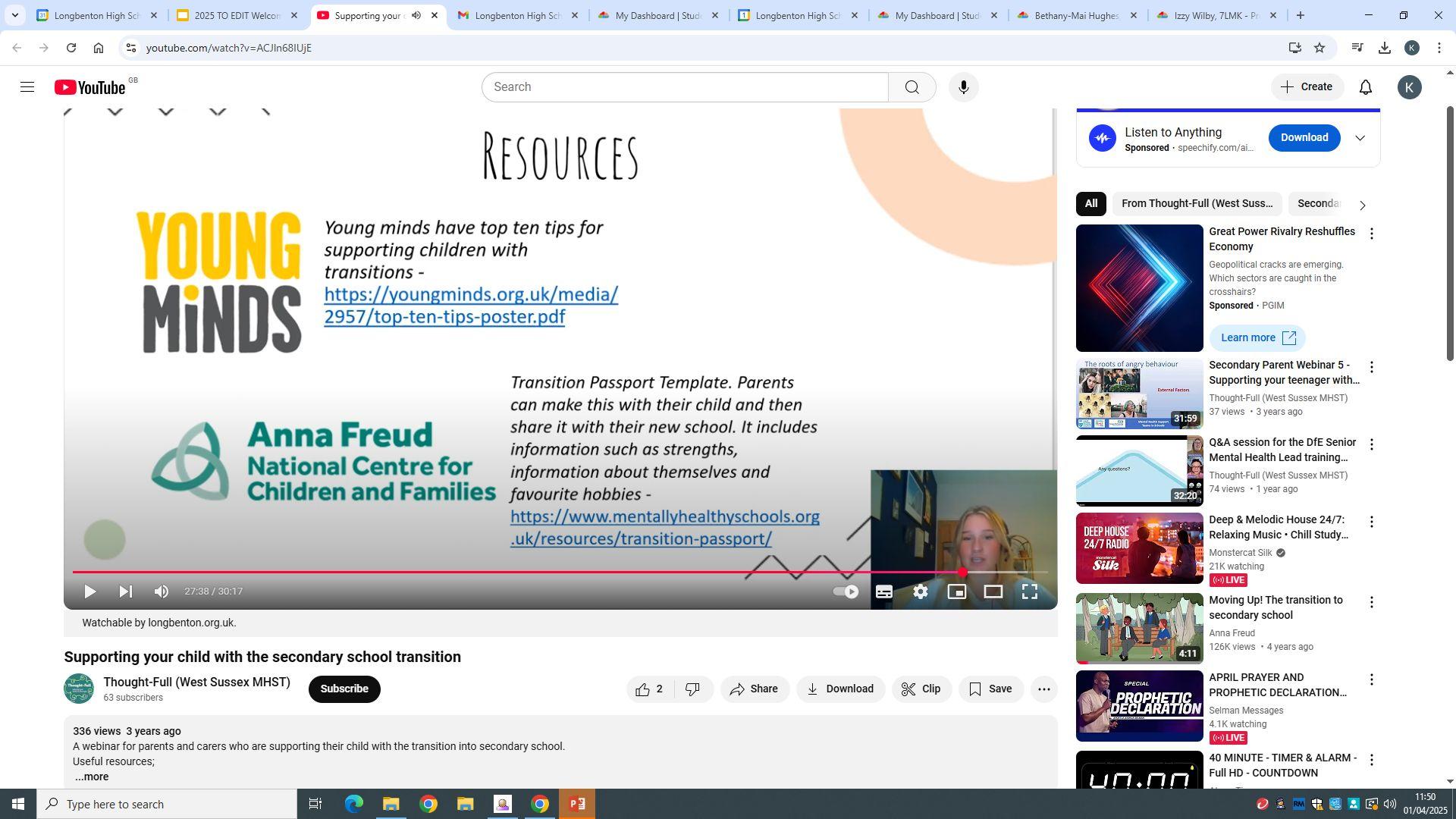1456x819 pixels.
Task: Like this video with thumbs up
Action: (643, 689)
